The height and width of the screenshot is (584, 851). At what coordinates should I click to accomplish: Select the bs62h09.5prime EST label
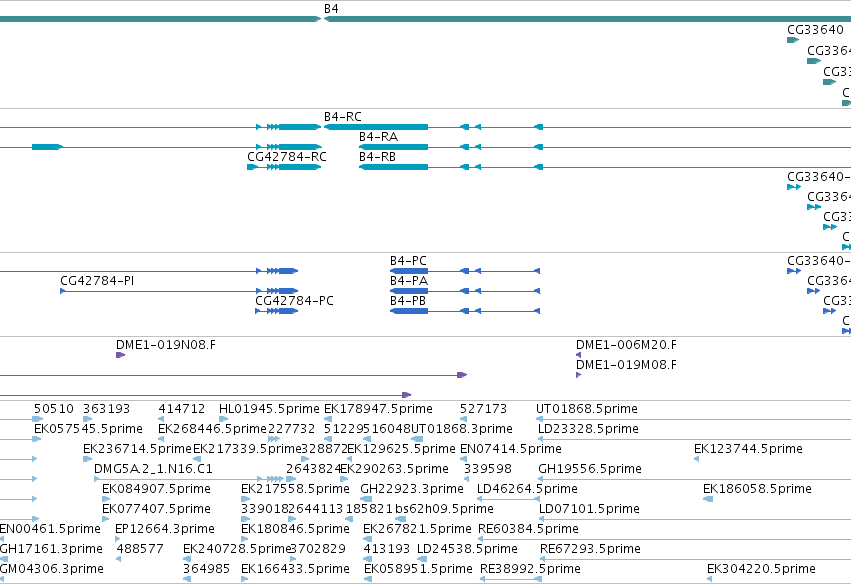pyautogui.click(x=444, y=510)
